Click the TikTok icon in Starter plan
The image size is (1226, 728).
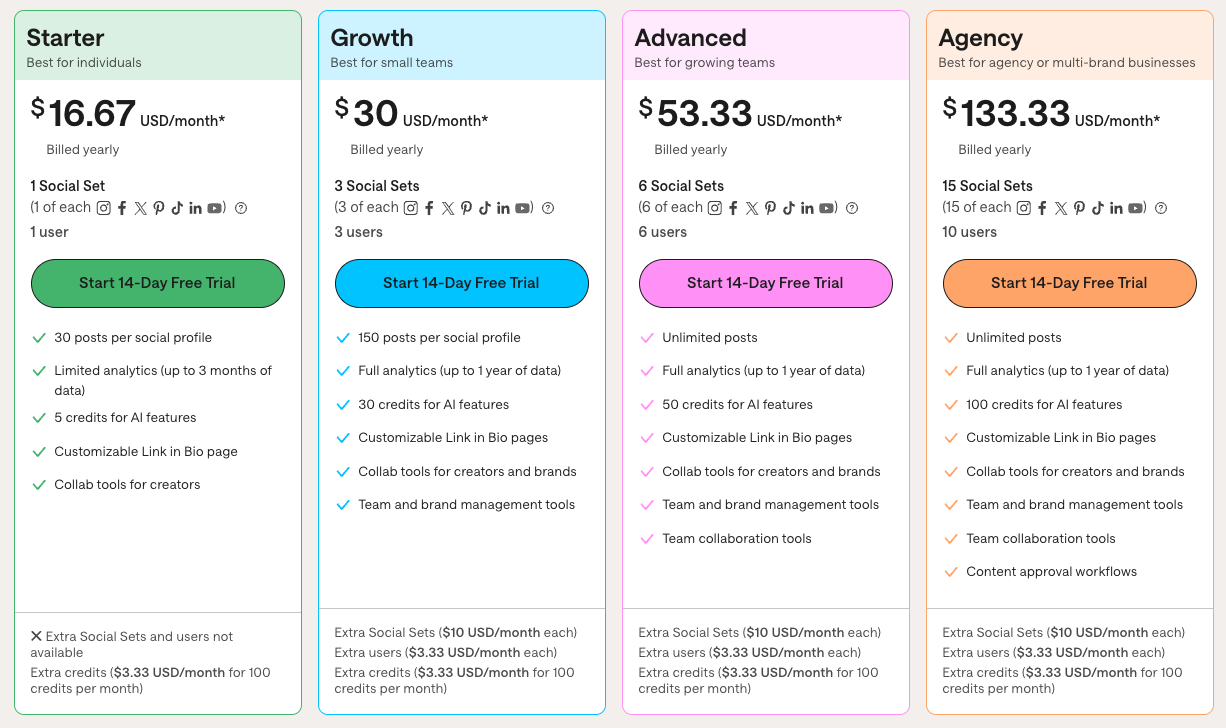177,208
